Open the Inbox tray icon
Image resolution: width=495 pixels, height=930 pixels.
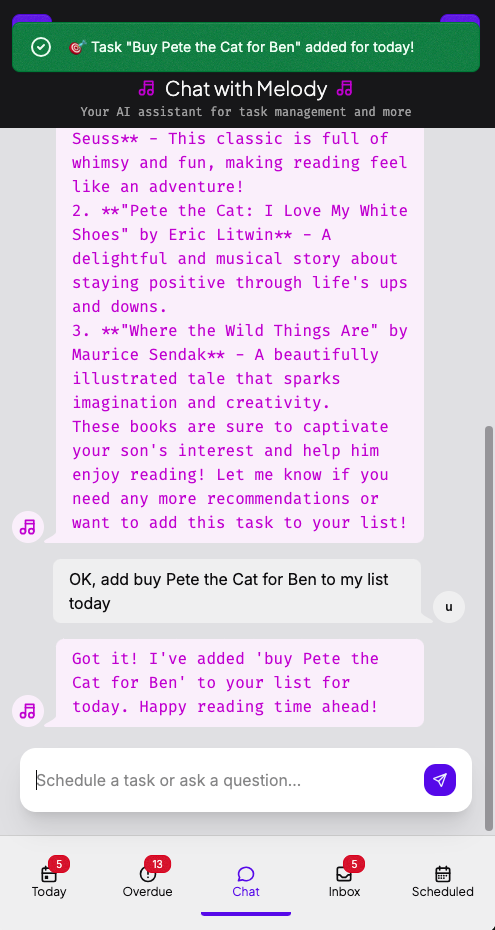pos(344,874)
